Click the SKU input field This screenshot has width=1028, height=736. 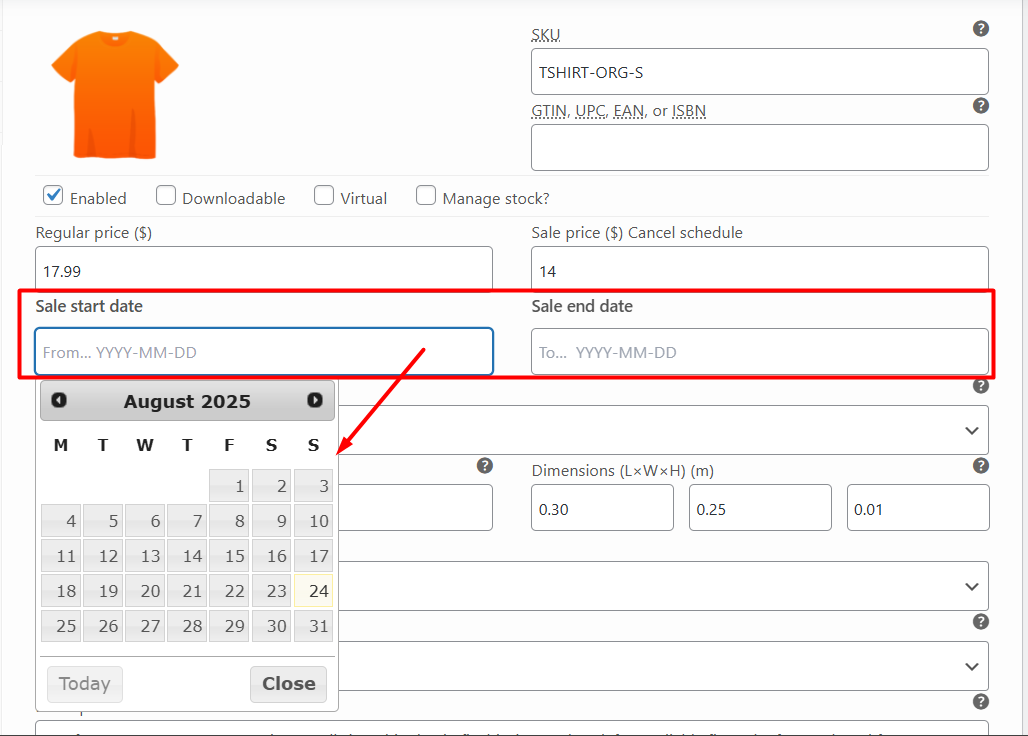pyautogui.click(x=760, y=71)
